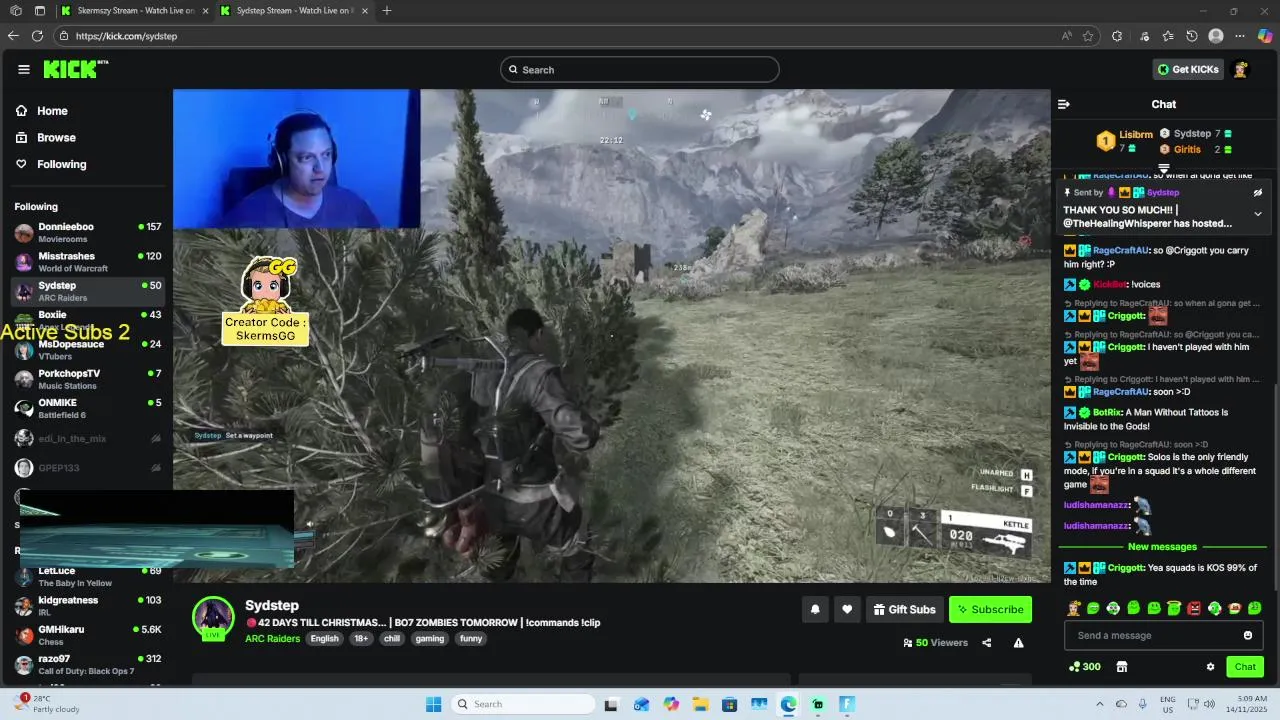Click the English tag

click(324, 638)
